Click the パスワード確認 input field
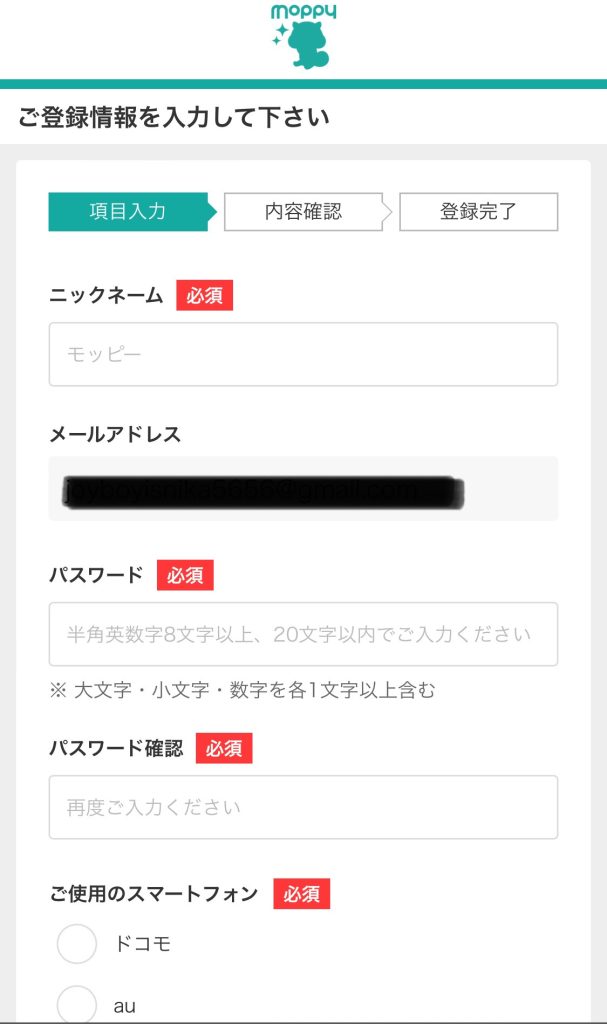This screenshot has width=607, height=1024. tap(303, 807)
